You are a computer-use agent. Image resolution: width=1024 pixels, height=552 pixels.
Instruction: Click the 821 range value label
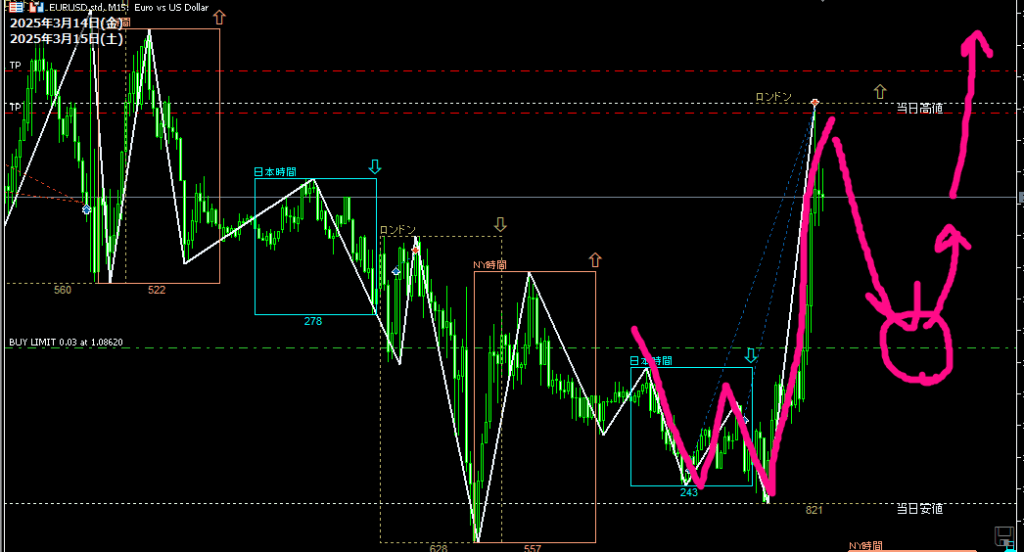[814, 510]
